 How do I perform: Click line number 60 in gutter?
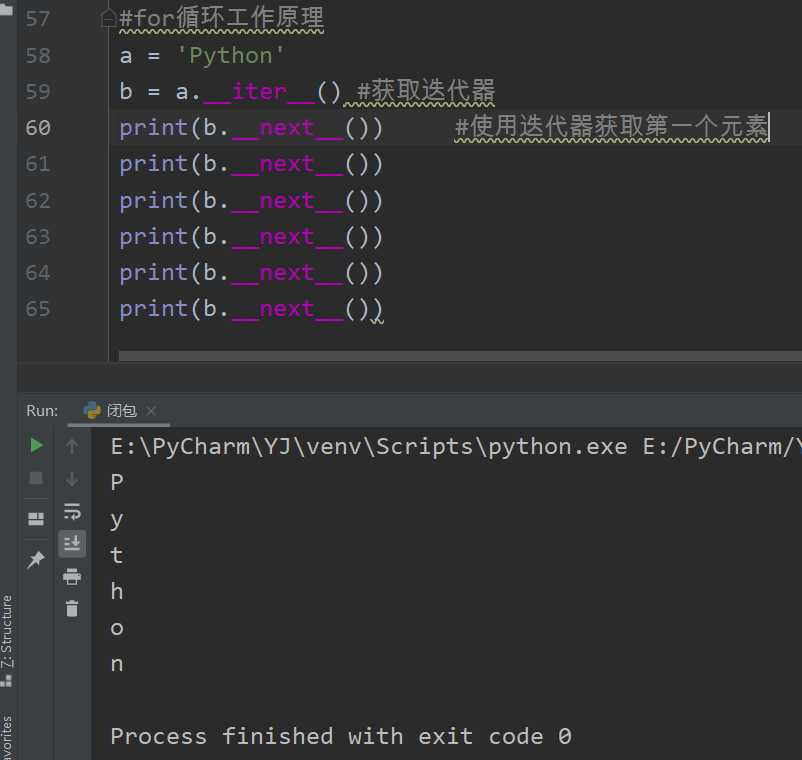point(38,128)
